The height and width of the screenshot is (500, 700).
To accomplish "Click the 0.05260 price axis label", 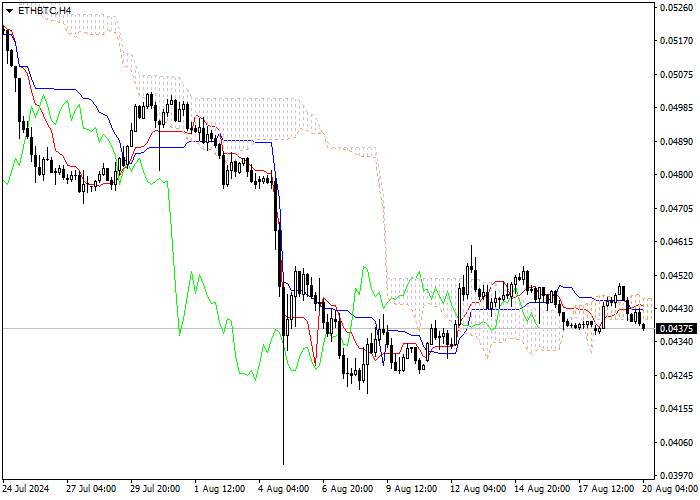I will click(x=676, y=7).
